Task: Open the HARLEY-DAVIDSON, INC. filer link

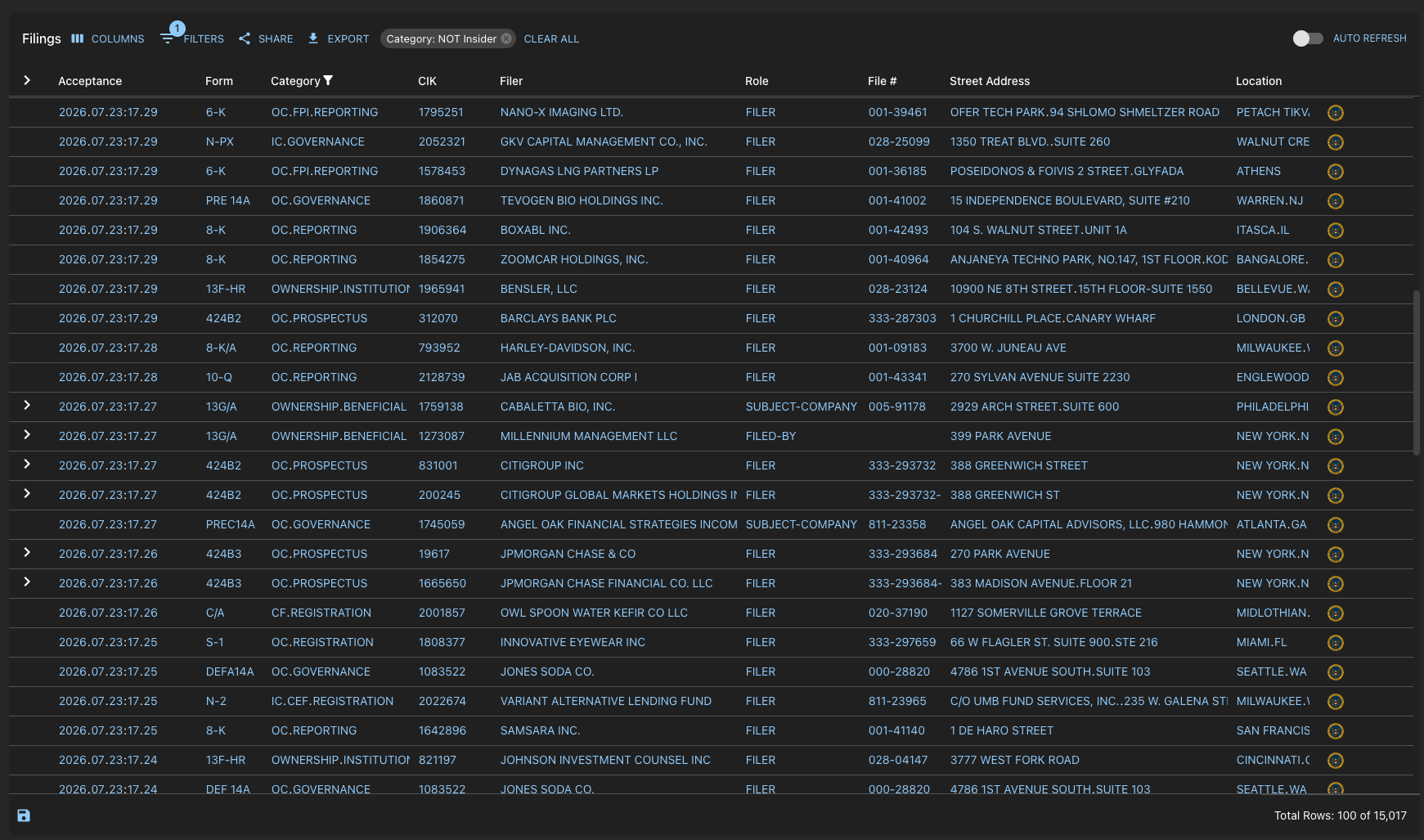Action: (568, 348)
